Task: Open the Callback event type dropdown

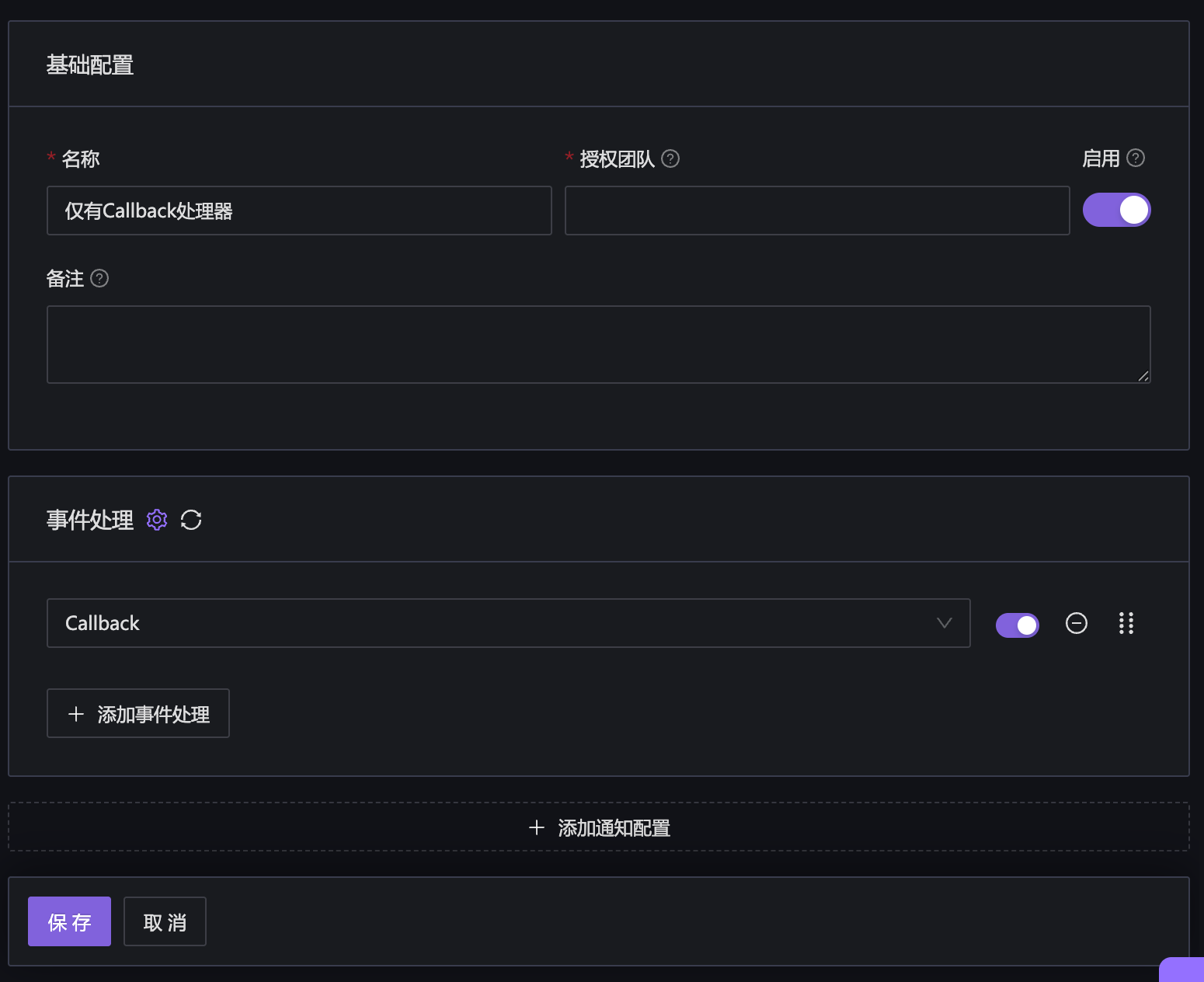Action: tap(508, 623)
